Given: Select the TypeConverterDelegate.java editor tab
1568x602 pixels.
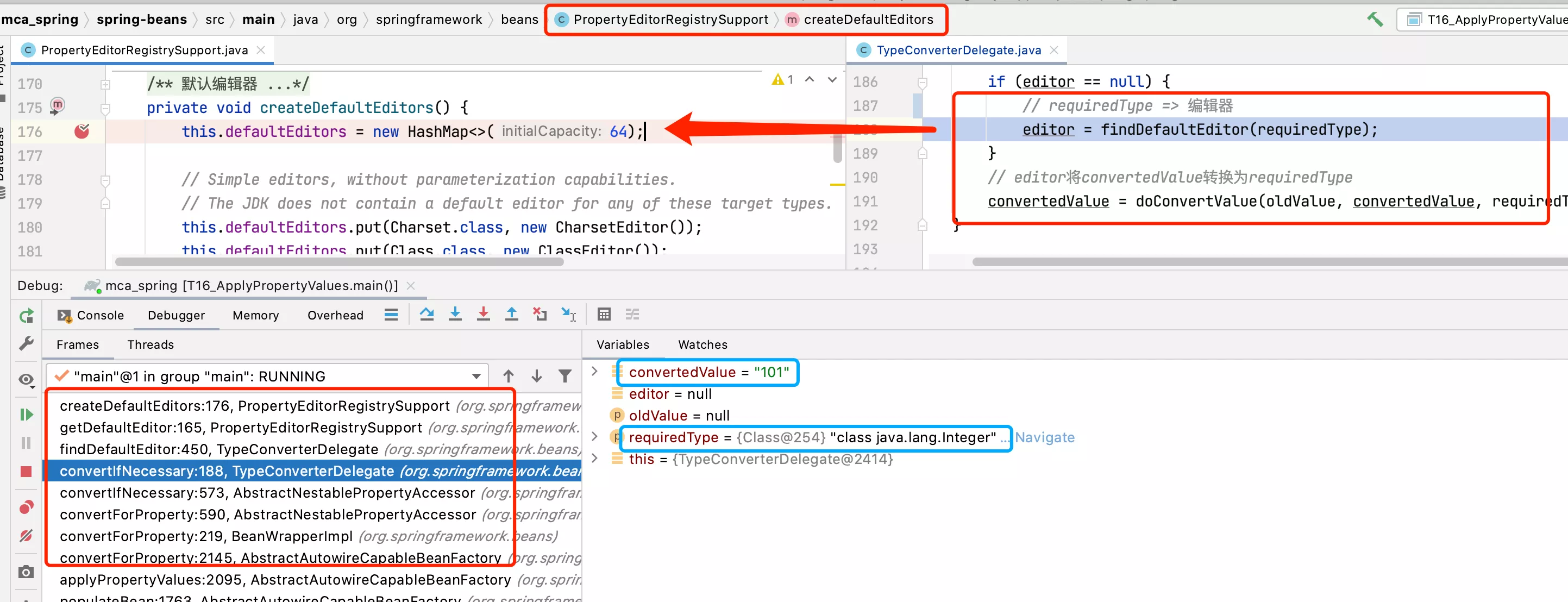Looking at the screenshot, I should click(x=958, y=50).
